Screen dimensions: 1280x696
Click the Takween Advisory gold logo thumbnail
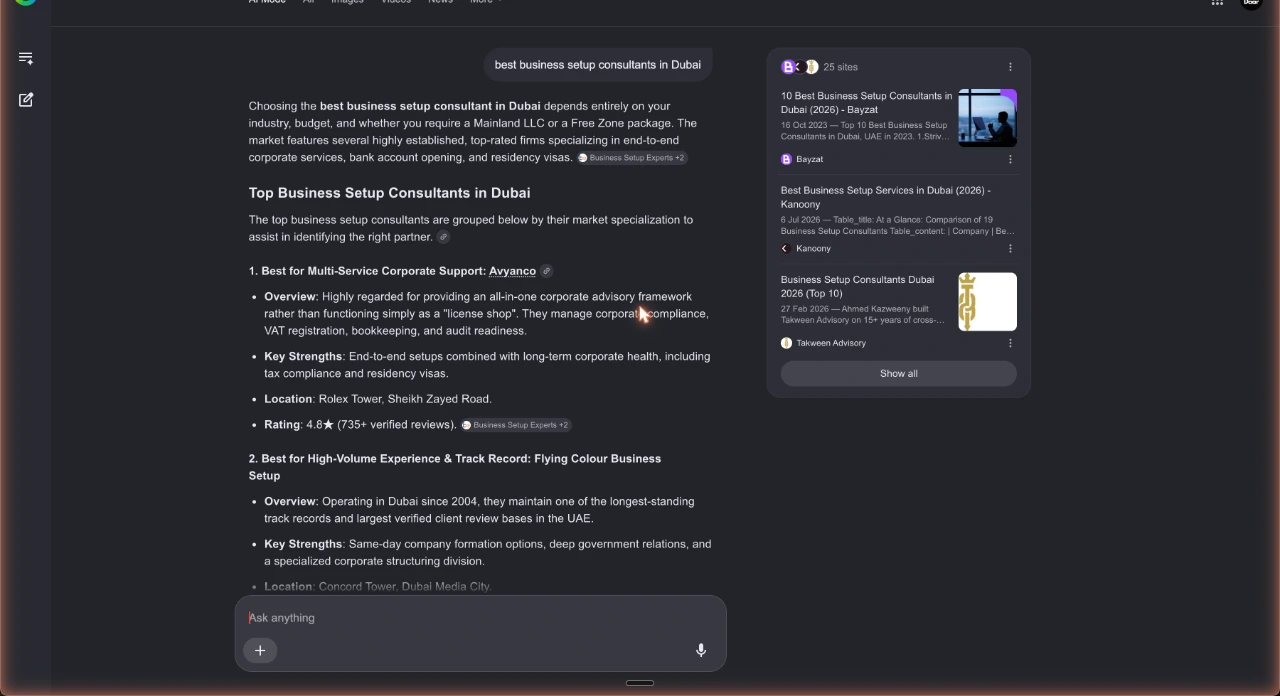[x=987, y=302]
